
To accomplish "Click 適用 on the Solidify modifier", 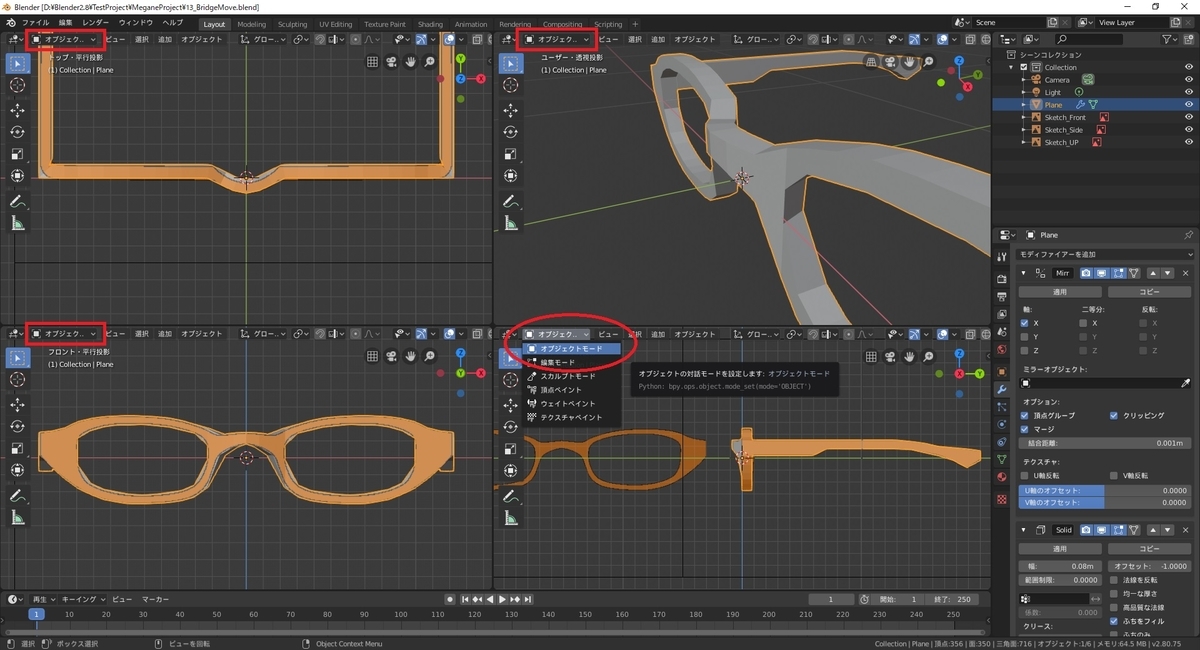I will pyautogui.click(x=1060, y=549).
